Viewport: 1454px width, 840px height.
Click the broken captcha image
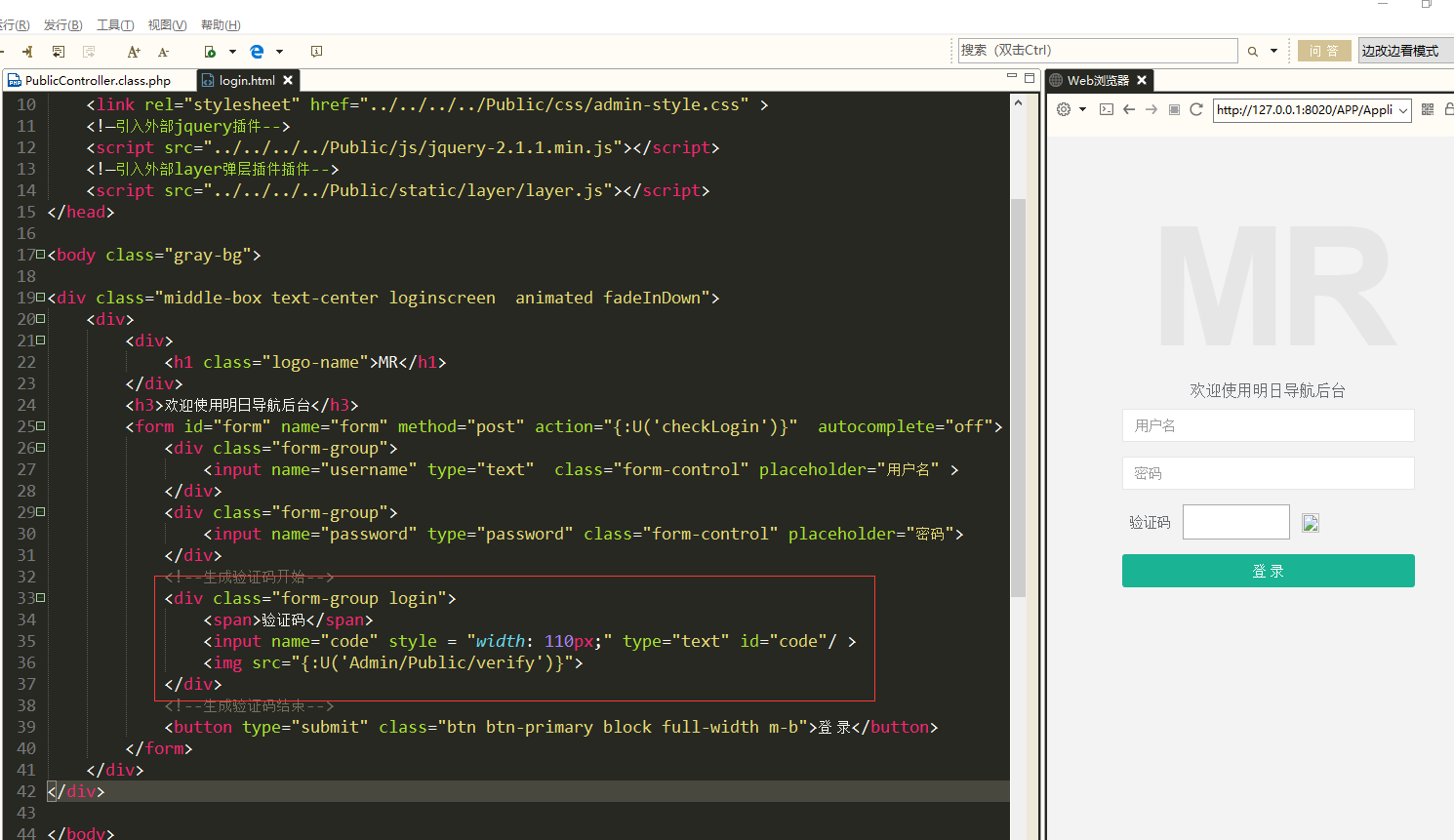pos(1311,523)
